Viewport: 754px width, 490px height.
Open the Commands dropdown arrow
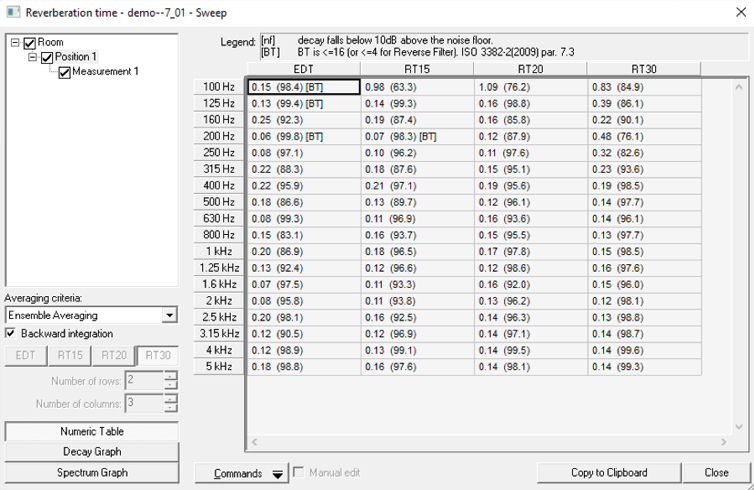click(278, 473)
